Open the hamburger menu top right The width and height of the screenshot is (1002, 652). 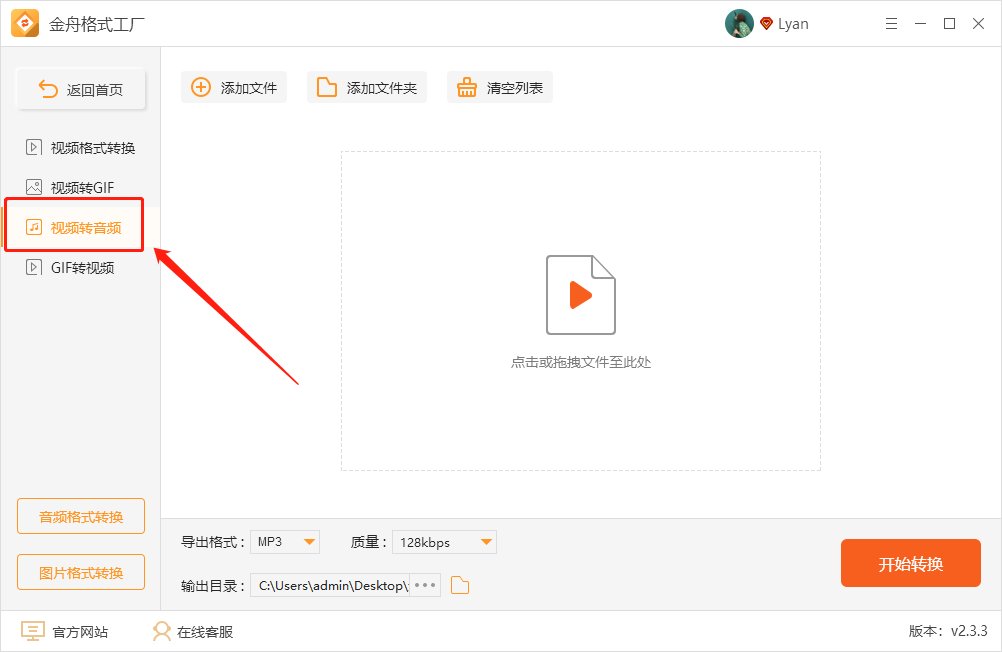[891, 23]
